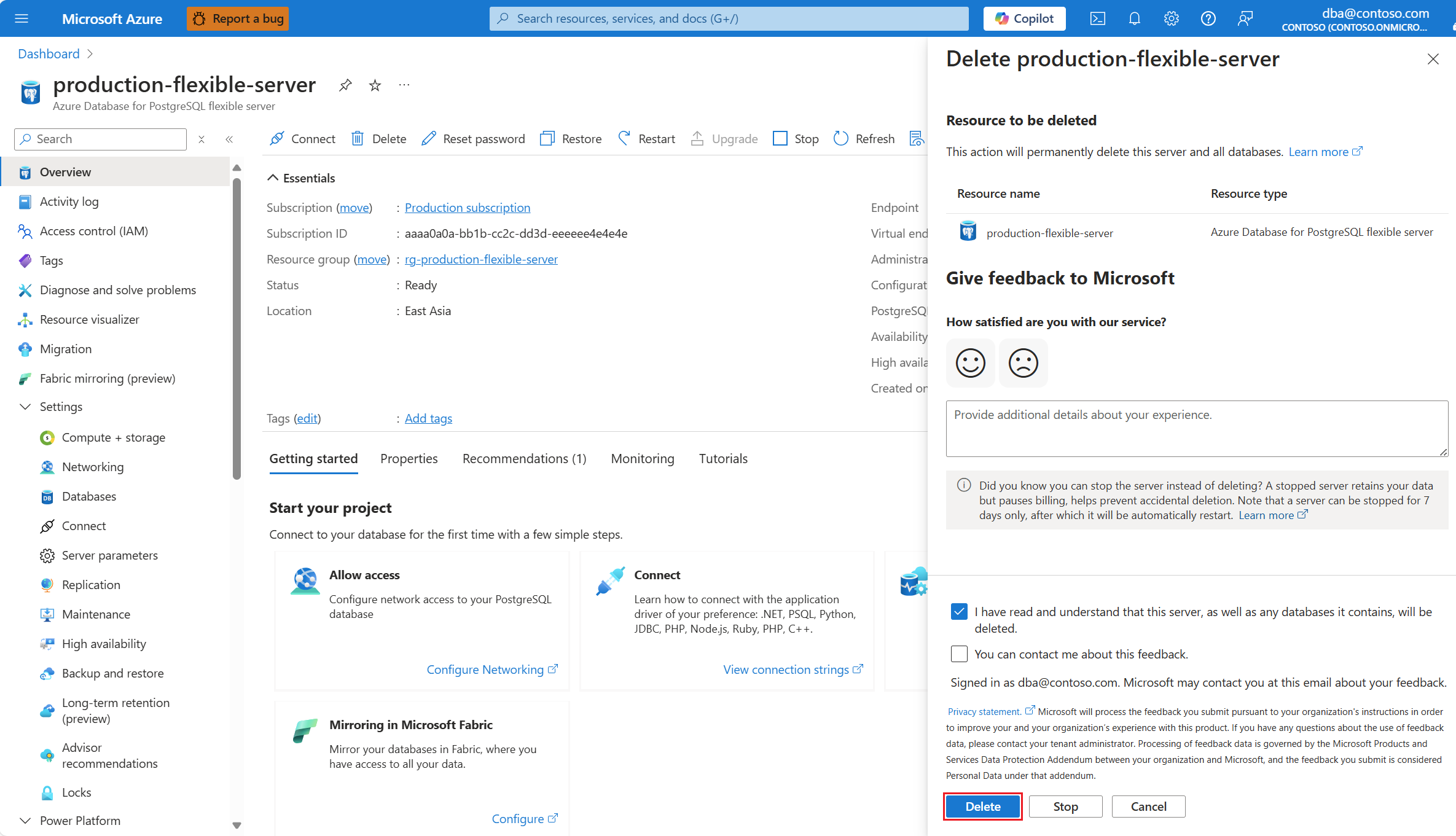Screen dimensions: 1456x836
Task: Open Configure Networking link
Action: click(x=492, y=670)
